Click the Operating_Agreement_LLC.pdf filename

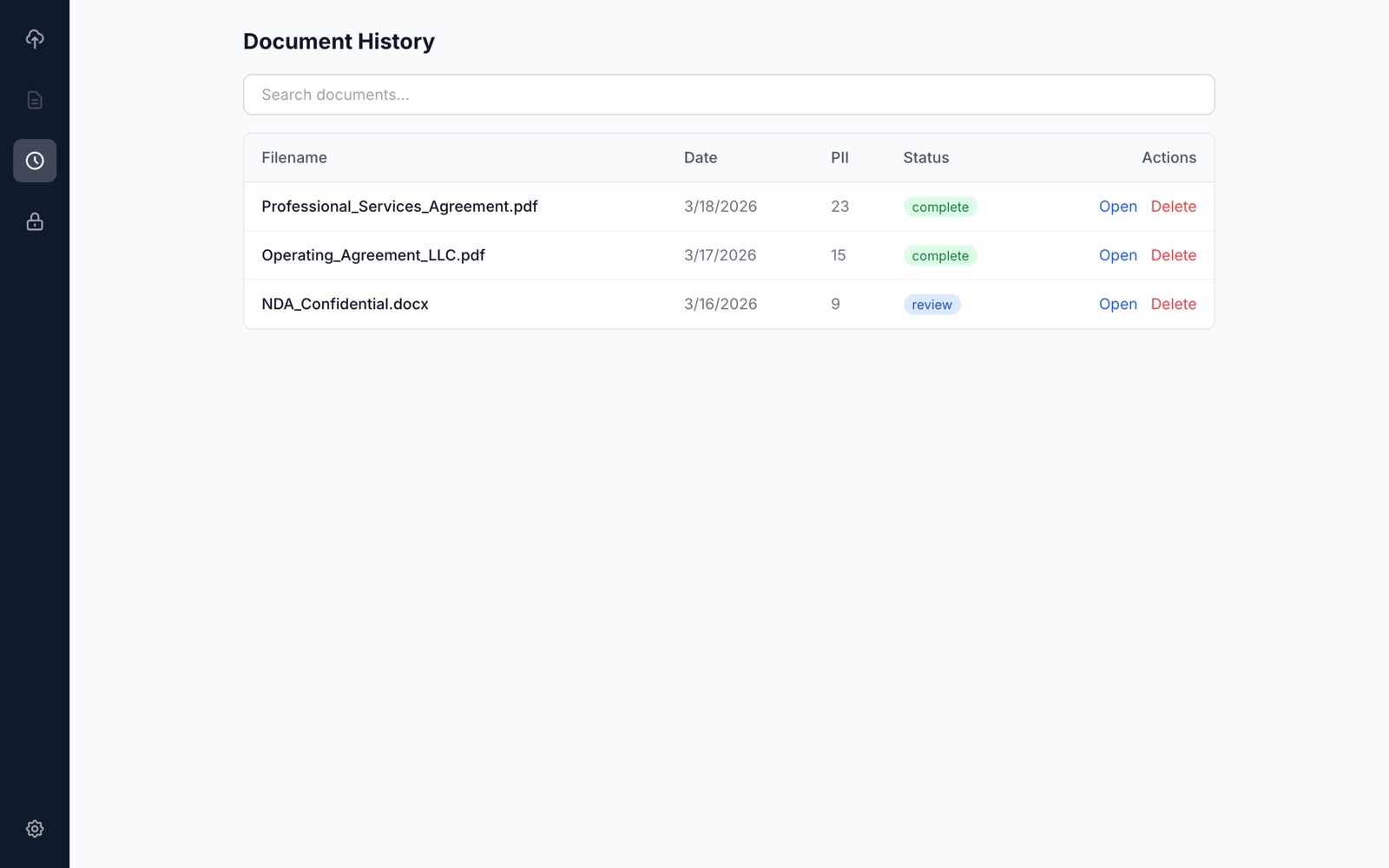click(373, 255)
